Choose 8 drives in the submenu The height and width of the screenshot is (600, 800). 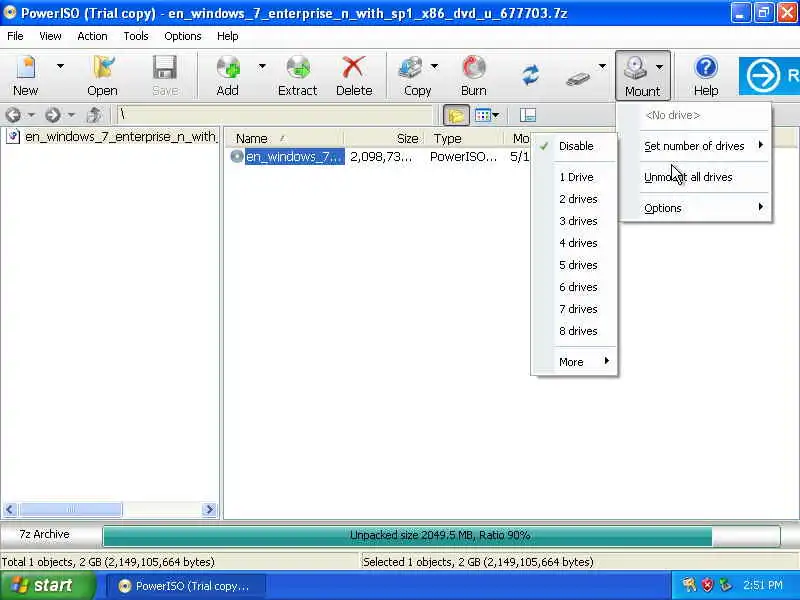pos(574,331)
